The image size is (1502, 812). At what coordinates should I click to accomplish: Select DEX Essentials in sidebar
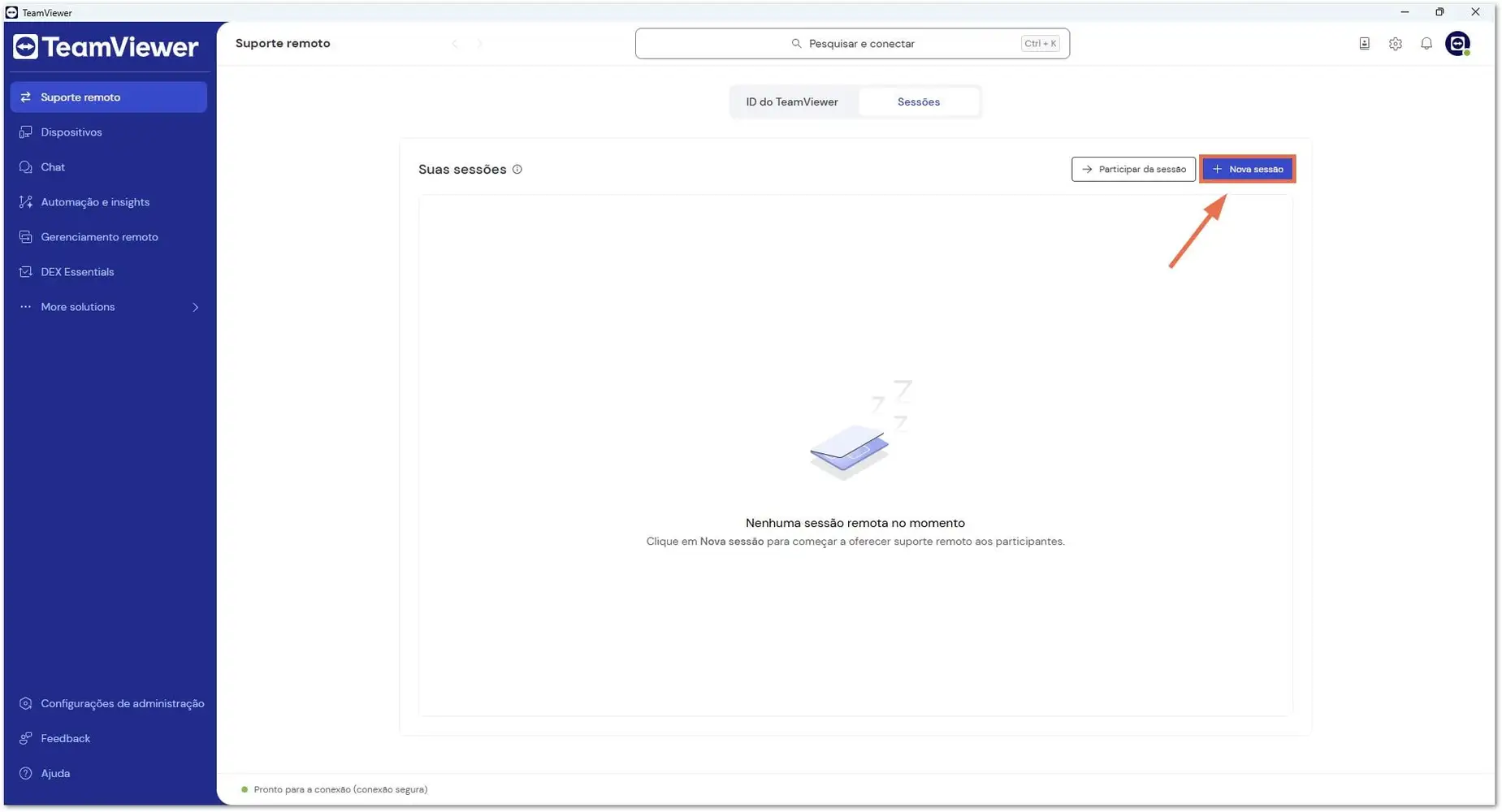(x=108, y=272)
